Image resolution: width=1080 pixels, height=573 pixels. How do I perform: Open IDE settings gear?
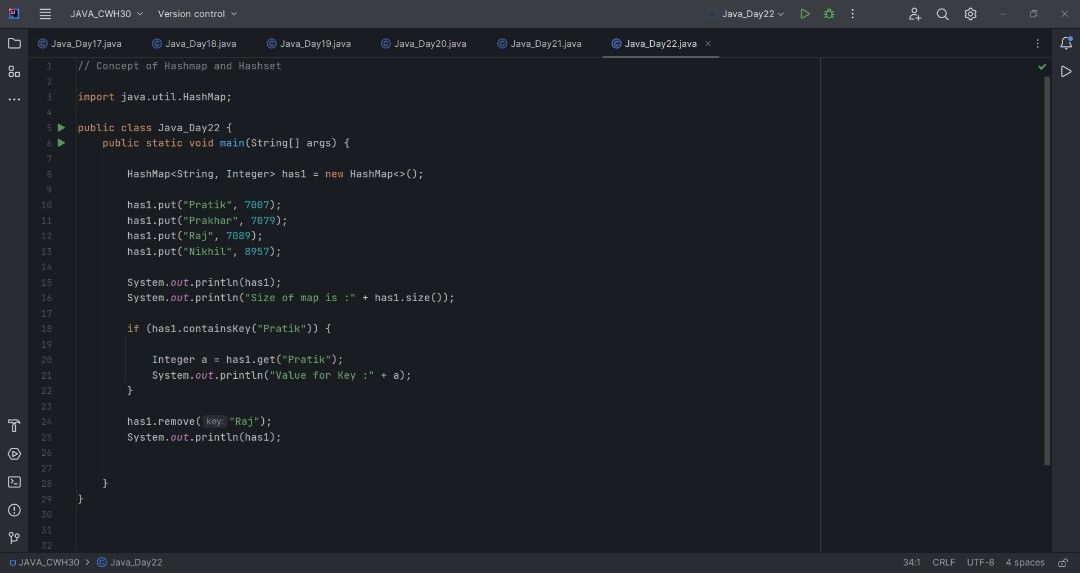tap(970, 14)
